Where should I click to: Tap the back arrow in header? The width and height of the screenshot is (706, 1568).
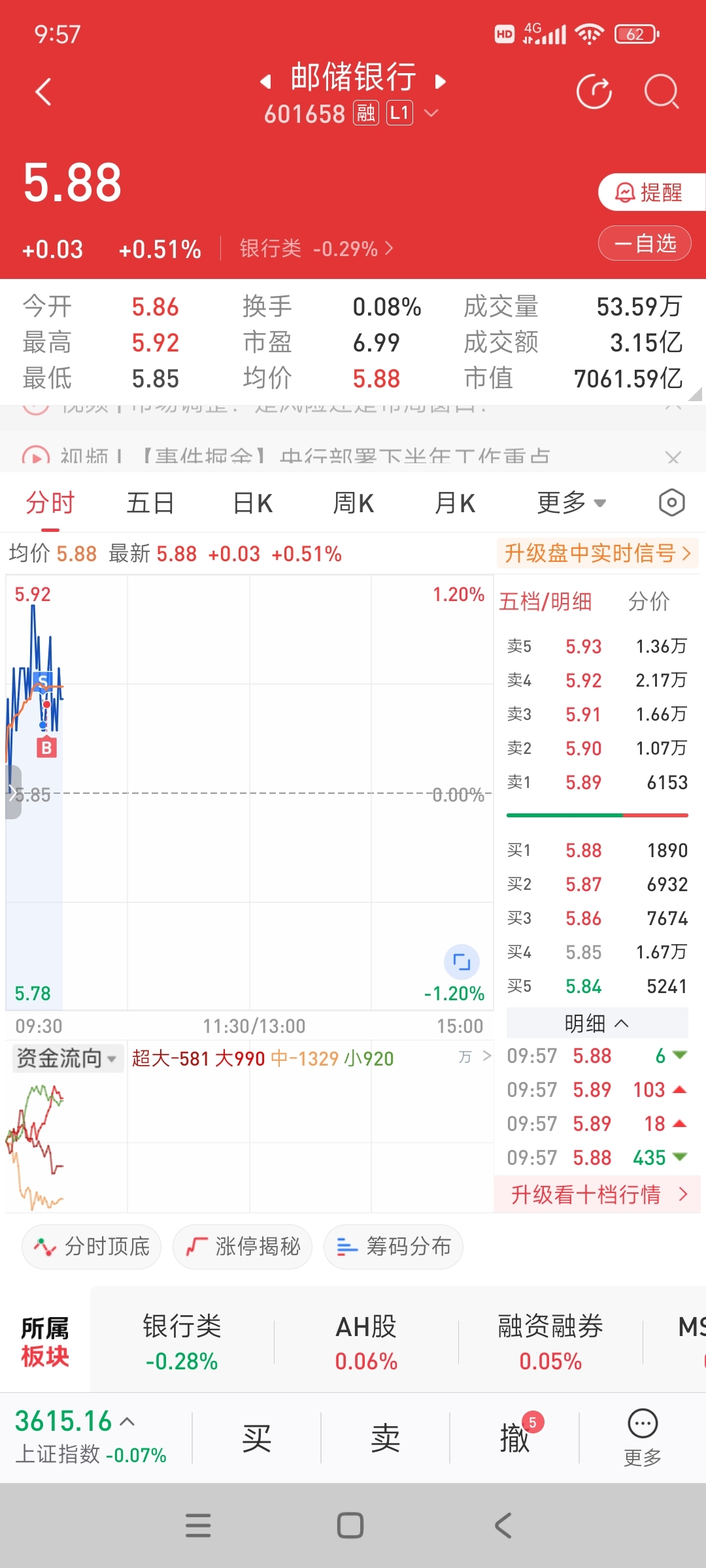tap(43, 91)
